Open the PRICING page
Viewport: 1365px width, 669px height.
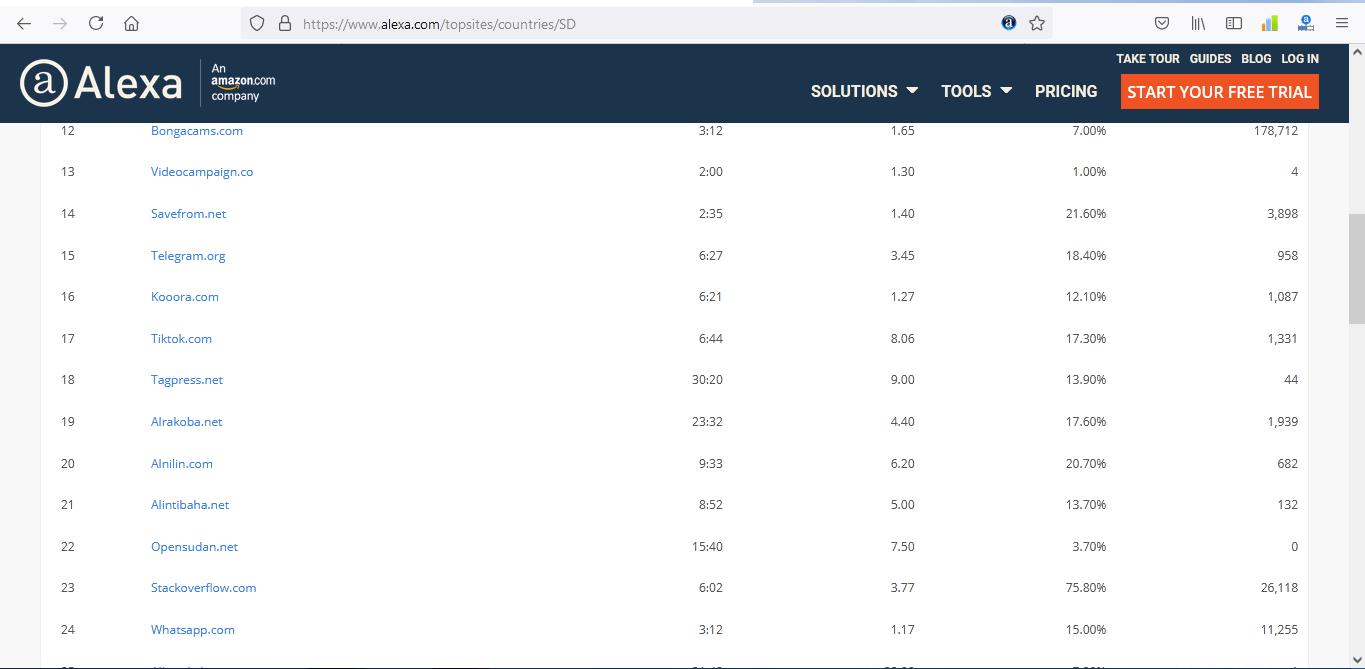1066,91
